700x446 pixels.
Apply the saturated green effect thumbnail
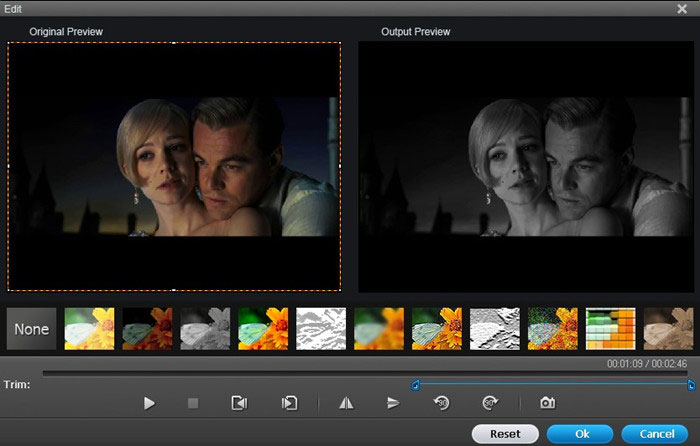click(x=263, y=329)
